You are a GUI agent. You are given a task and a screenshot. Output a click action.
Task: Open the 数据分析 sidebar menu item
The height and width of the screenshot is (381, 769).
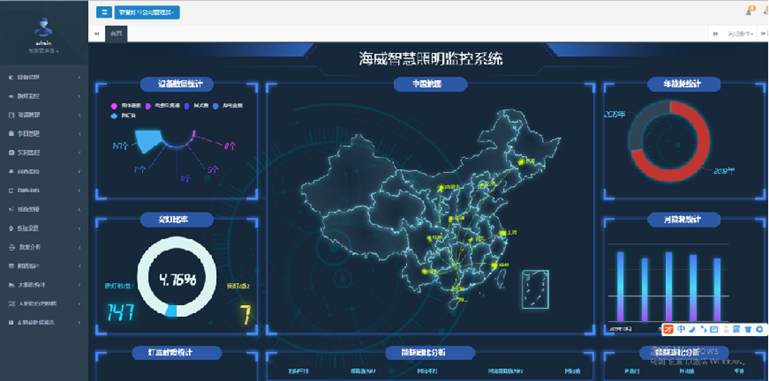point(44,247)
